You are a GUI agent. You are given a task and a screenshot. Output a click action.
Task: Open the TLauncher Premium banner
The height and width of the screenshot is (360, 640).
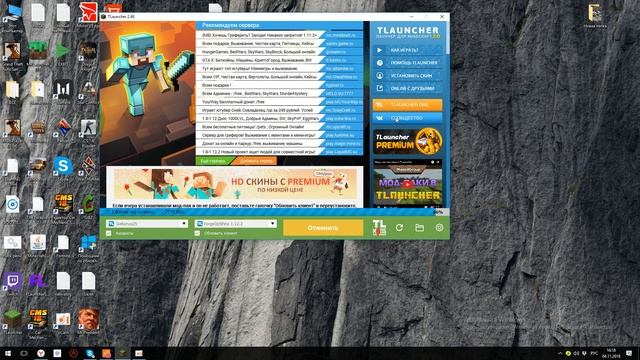coord(407,141)
